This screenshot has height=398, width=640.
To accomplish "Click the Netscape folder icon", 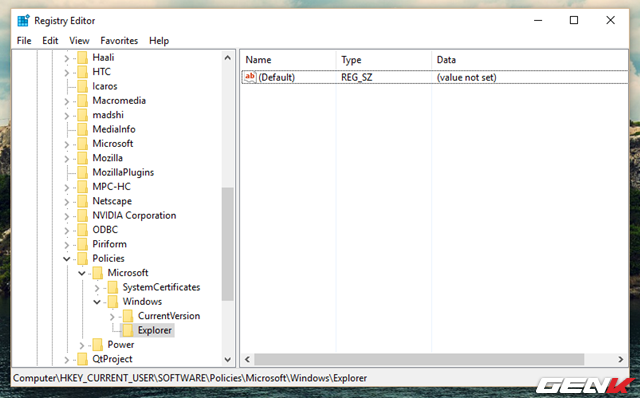I will (x=82, y=201).
